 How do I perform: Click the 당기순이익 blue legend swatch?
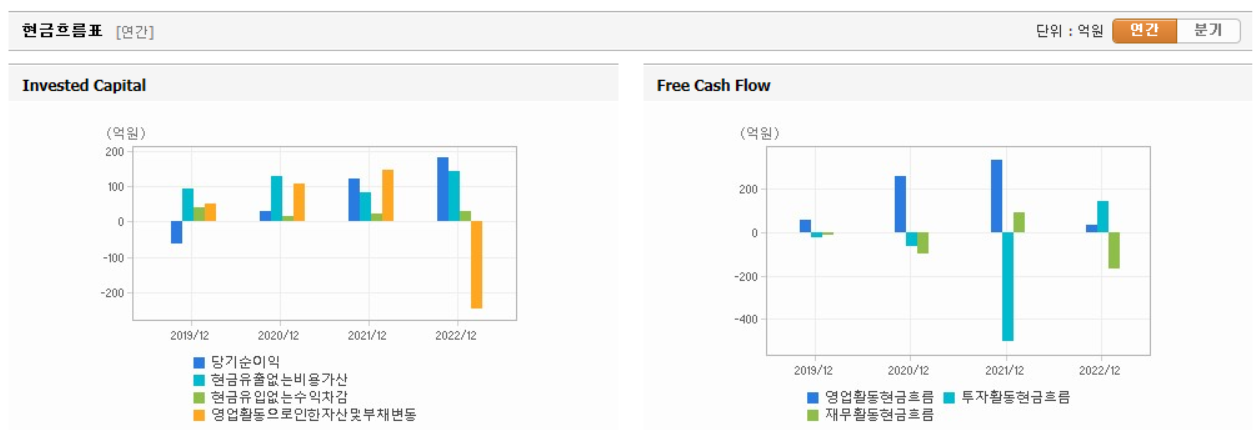pos(199,362)
